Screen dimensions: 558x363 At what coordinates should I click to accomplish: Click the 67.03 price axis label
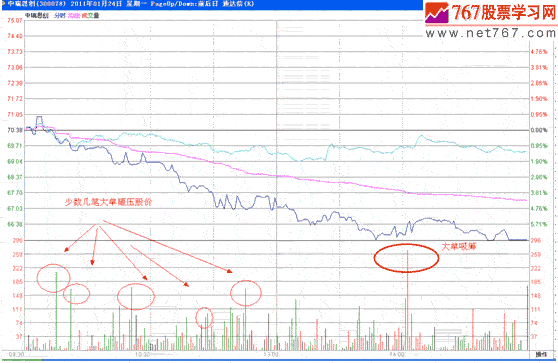click(15, 208)
